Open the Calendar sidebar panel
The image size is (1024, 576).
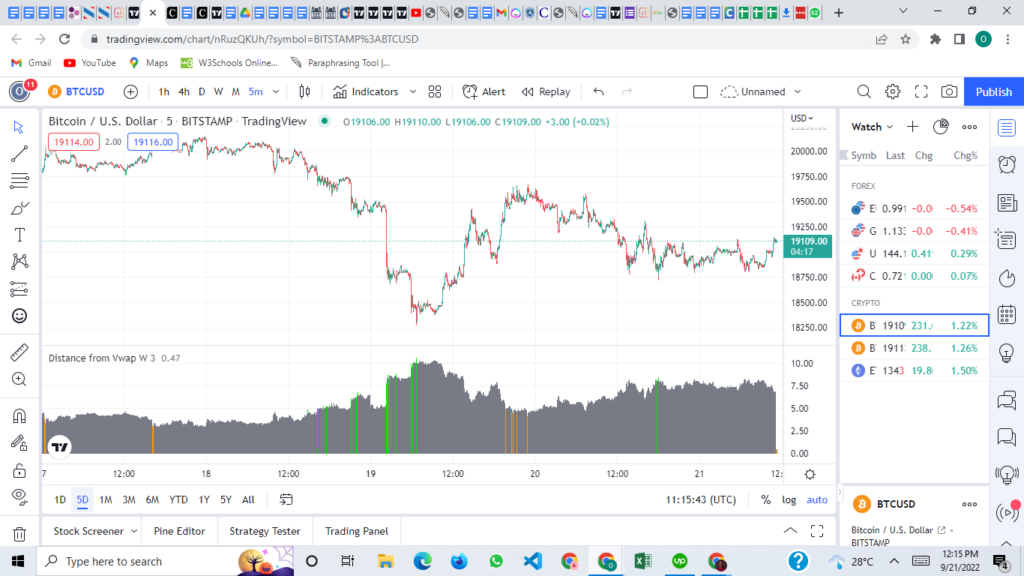click(x=1007, y=315)
